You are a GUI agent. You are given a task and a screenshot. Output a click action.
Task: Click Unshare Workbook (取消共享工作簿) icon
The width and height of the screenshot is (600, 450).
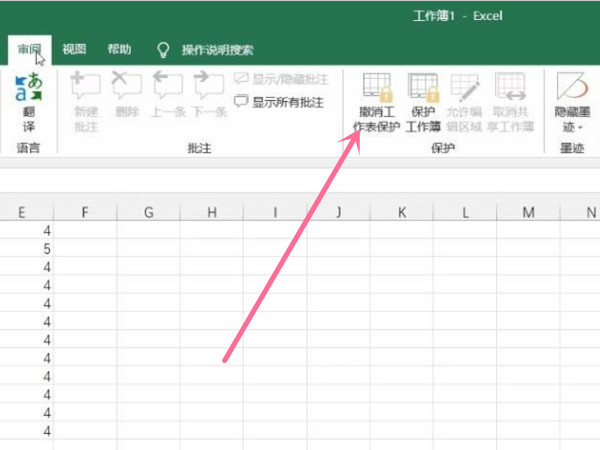click(x=512, y=100)
